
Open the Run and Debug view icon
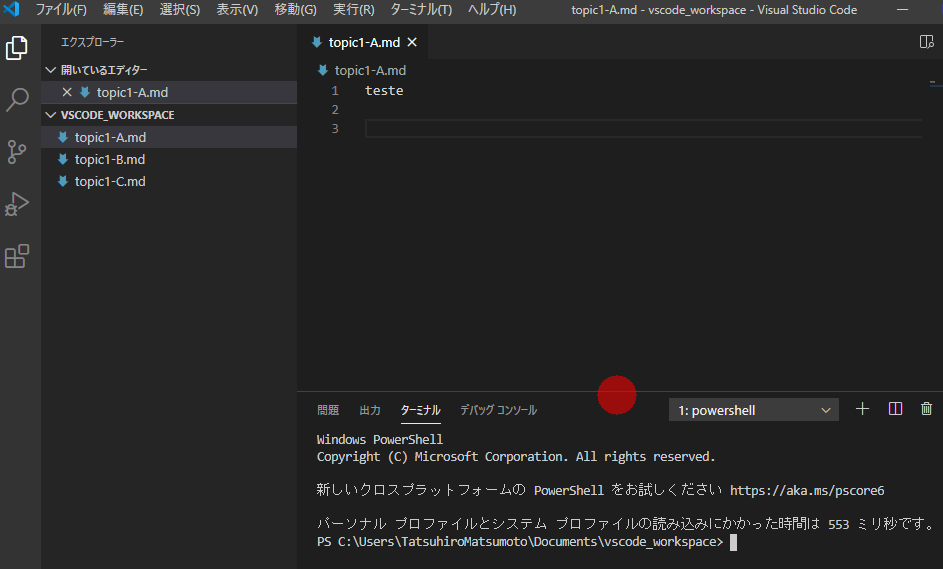point(17,204)
